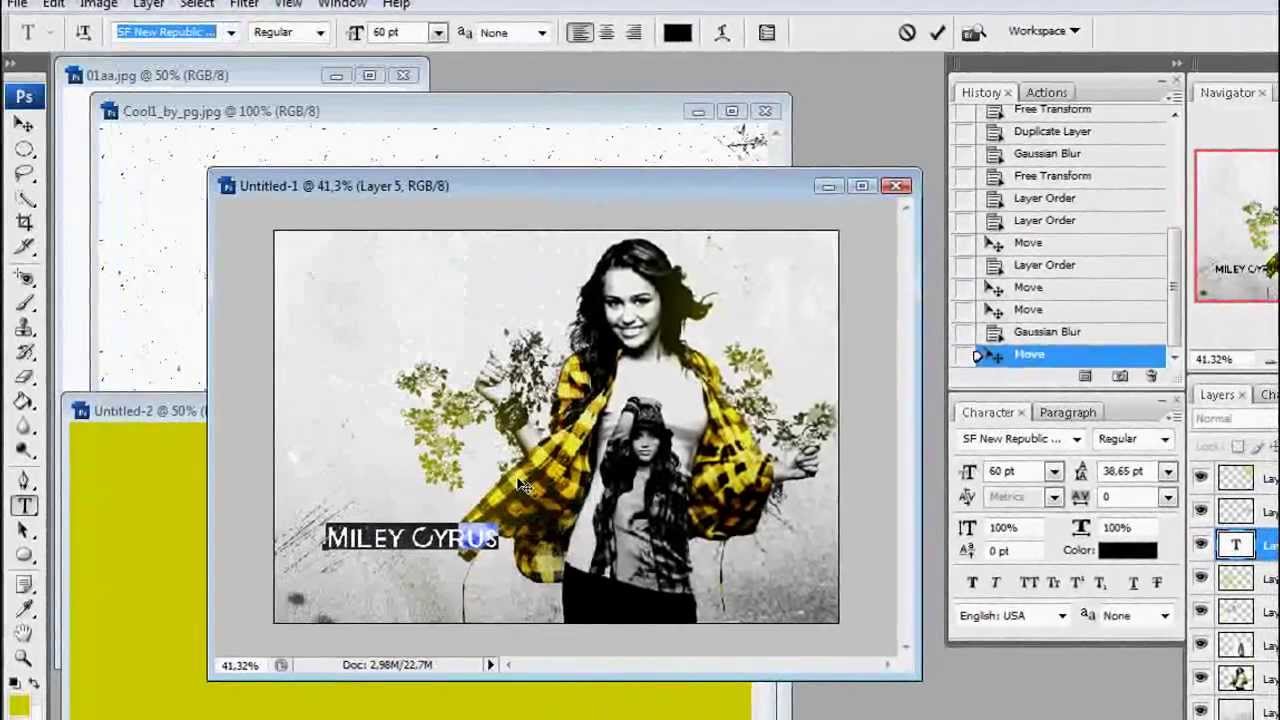Screen dimensions: 1280x720
Task: Open tracking dropdown in Character panel
Action: [1167, 497]
